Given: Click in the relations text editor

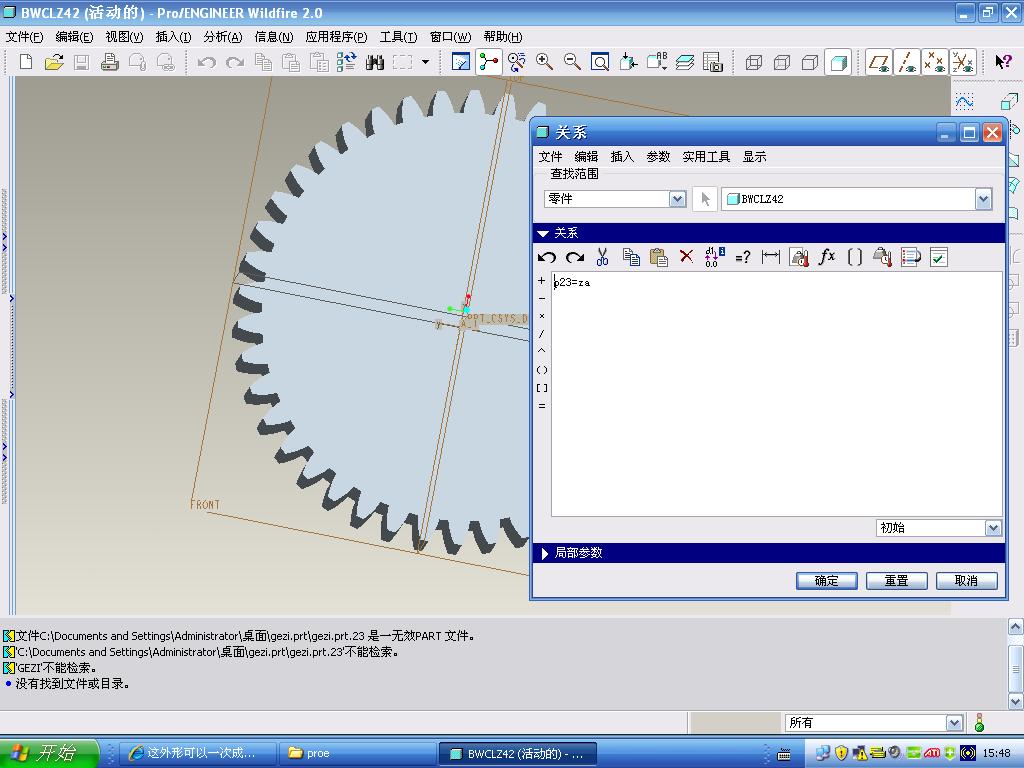Looking at the screenshot, I should (x=777, y=394).
